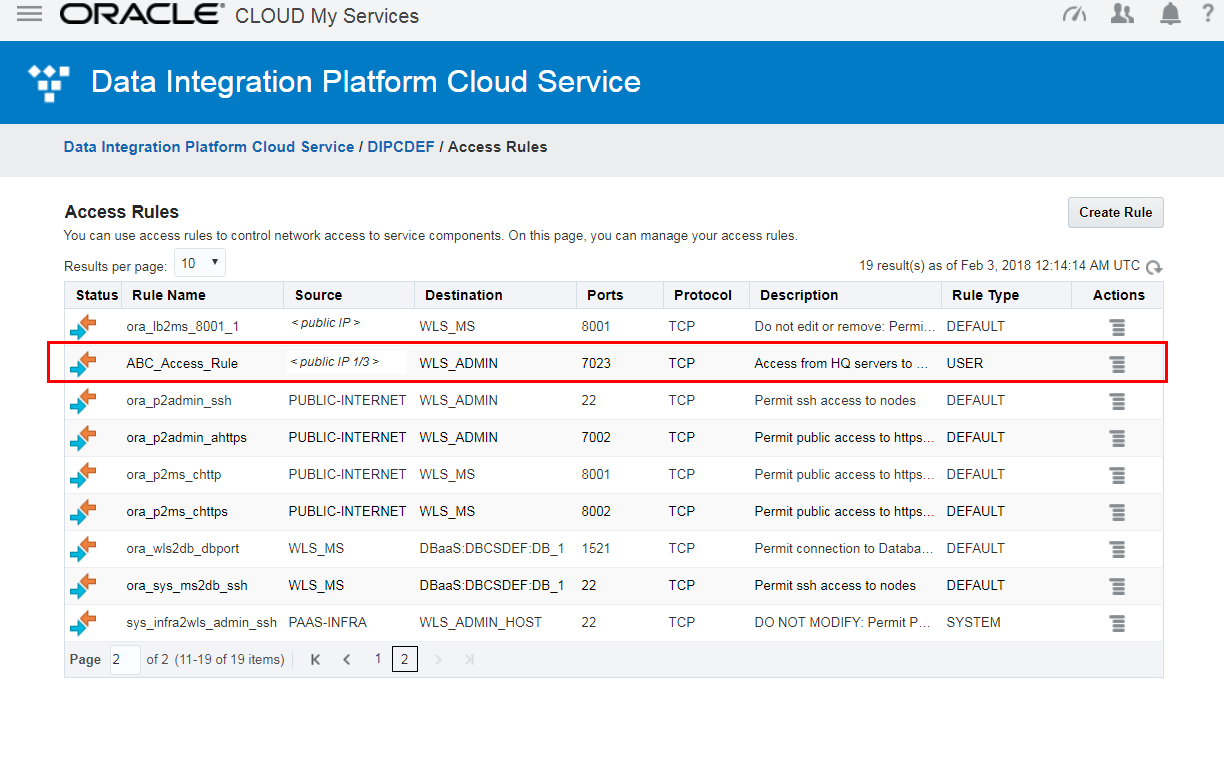The image size is (1224, 781).
Task: Open the notifications bell
Action: (x=1170, y=14)
